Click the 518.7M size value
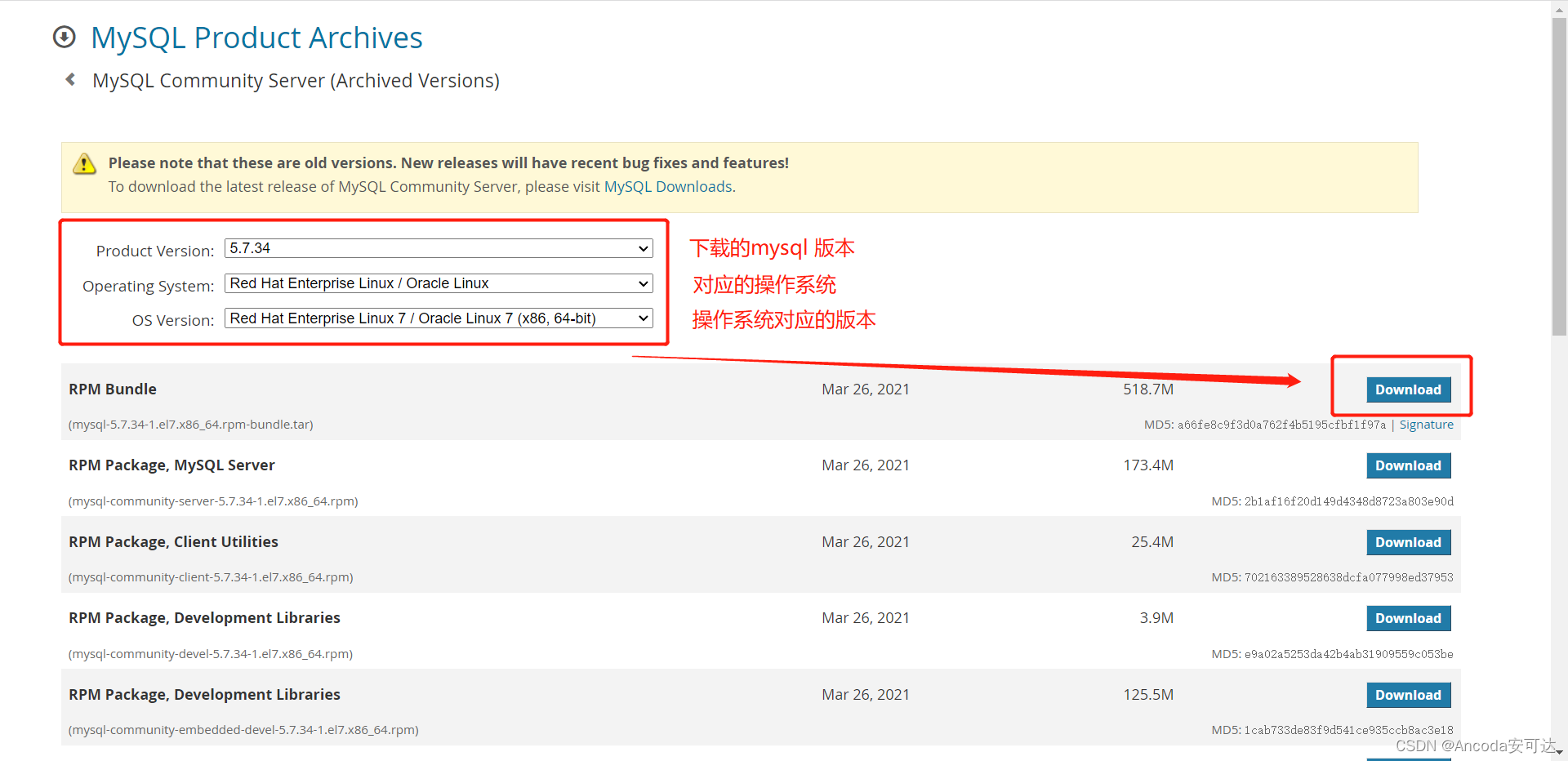The width and height of the screenshot is (1568, 761). point(1147,389)
